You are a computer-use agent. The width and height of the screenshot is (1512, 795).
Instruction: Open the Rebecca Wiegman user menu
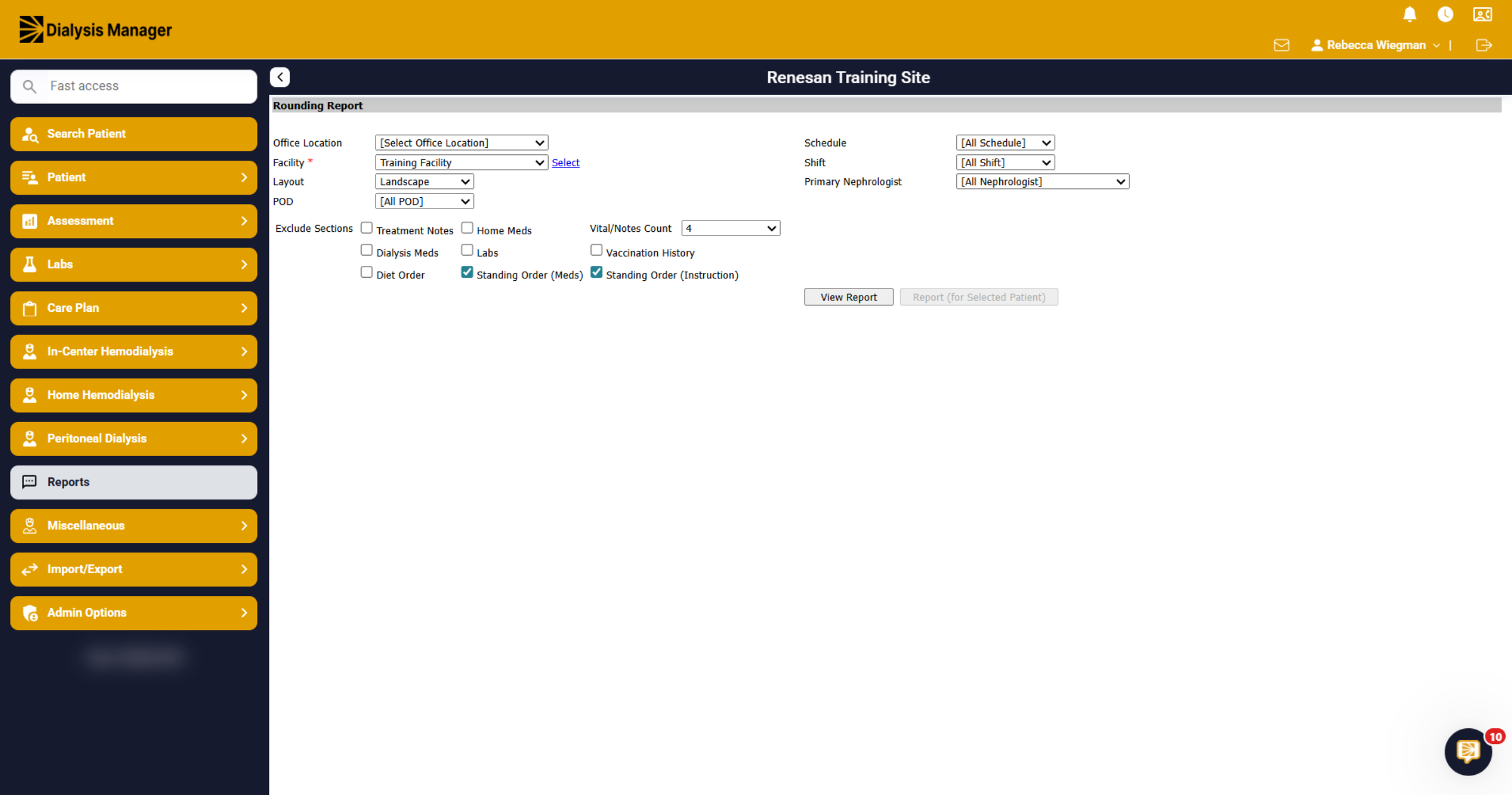(1375, 45)
